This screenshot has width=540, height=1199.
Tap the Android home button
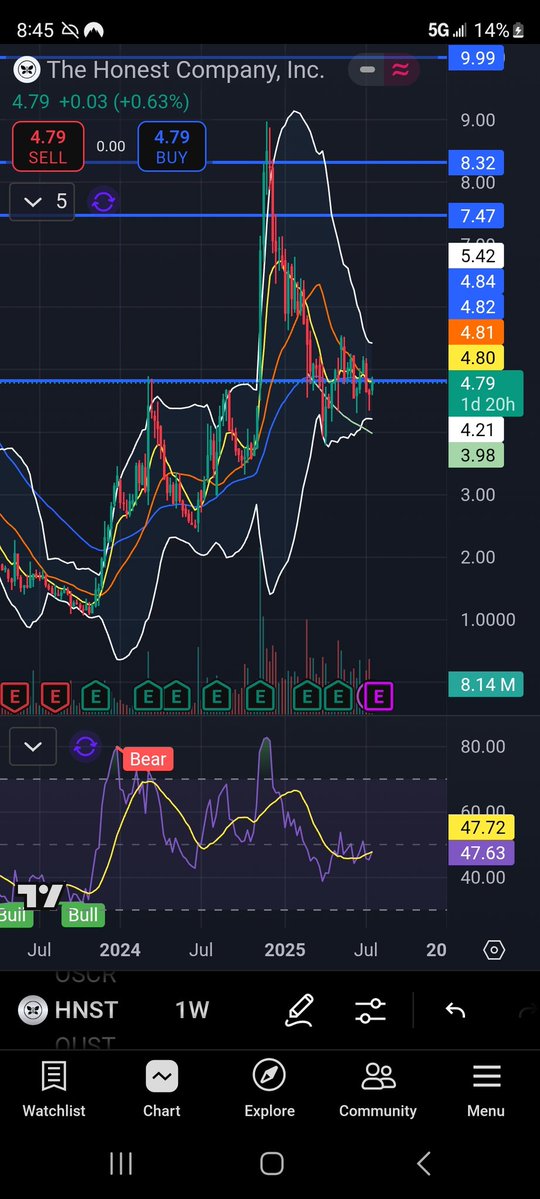pyautogui.click(x=272, y=1163)
